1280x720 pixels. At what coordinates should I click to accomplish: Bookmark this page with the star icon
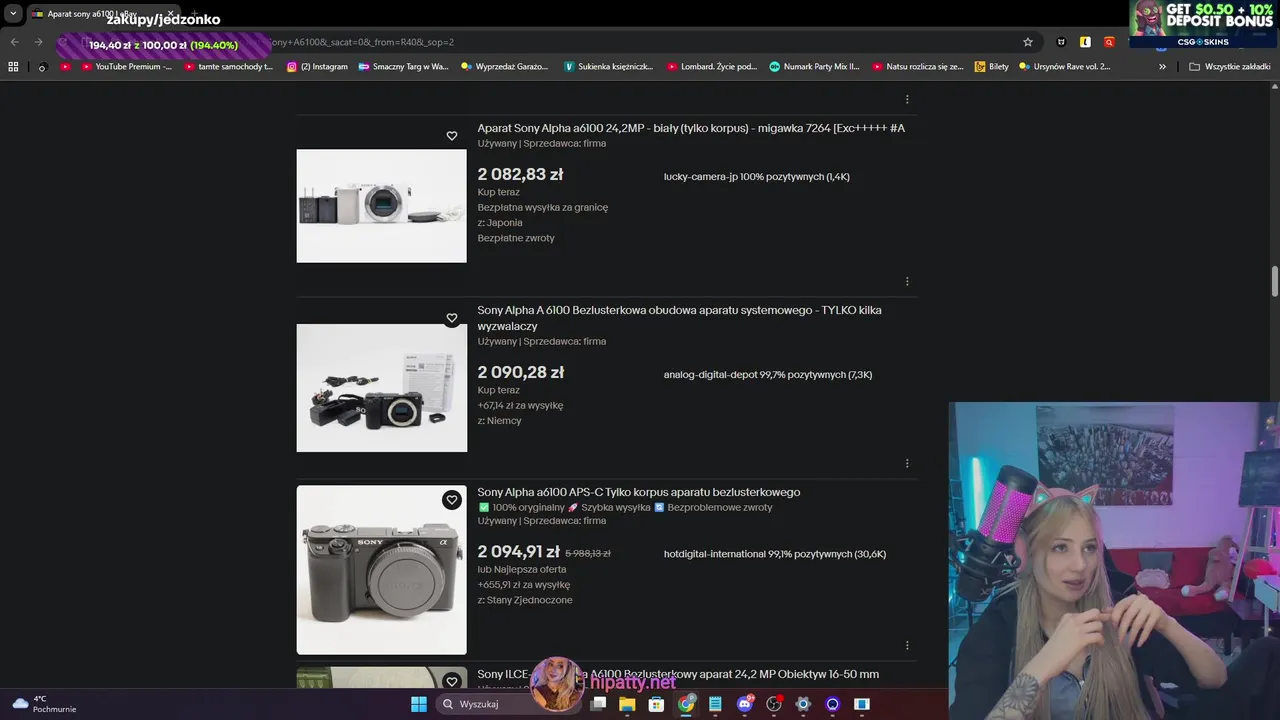[1027, 42]
